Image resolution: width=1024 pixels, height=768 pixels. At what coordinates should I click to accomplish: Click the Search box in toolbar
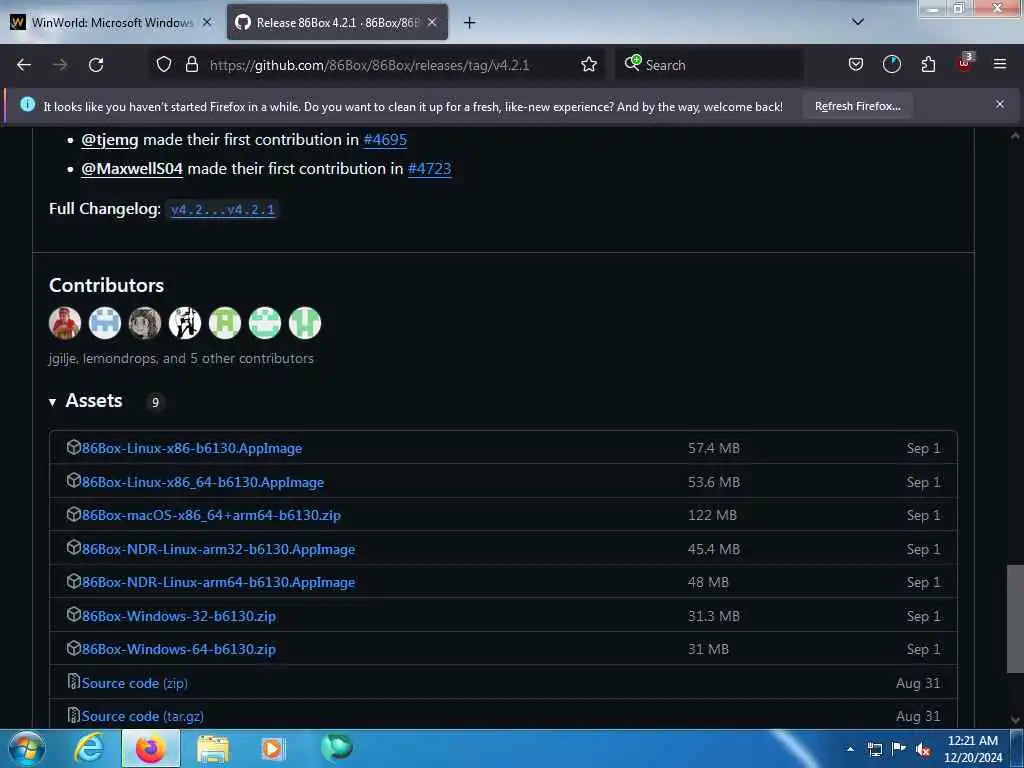pos(709,65)
